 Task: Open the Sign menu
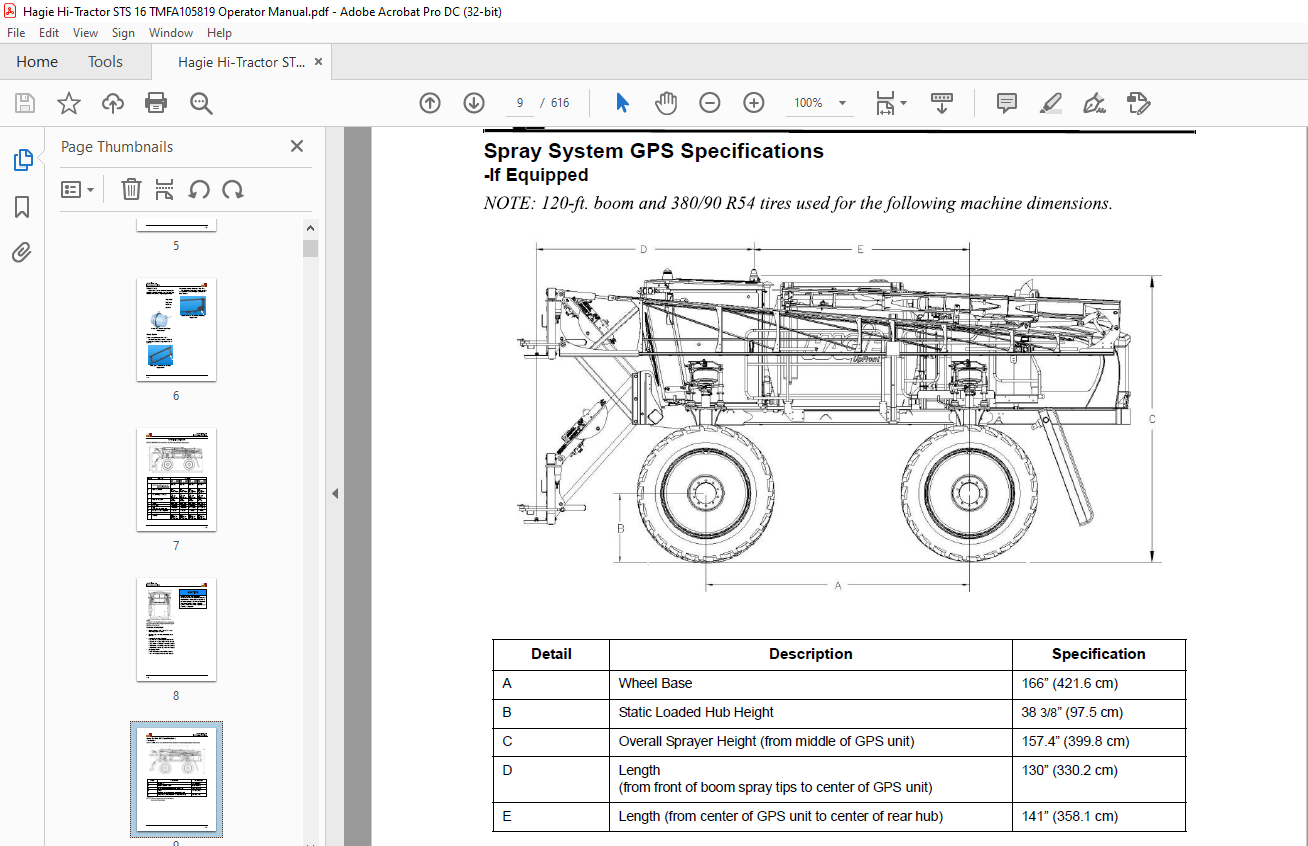coord(123,33)
